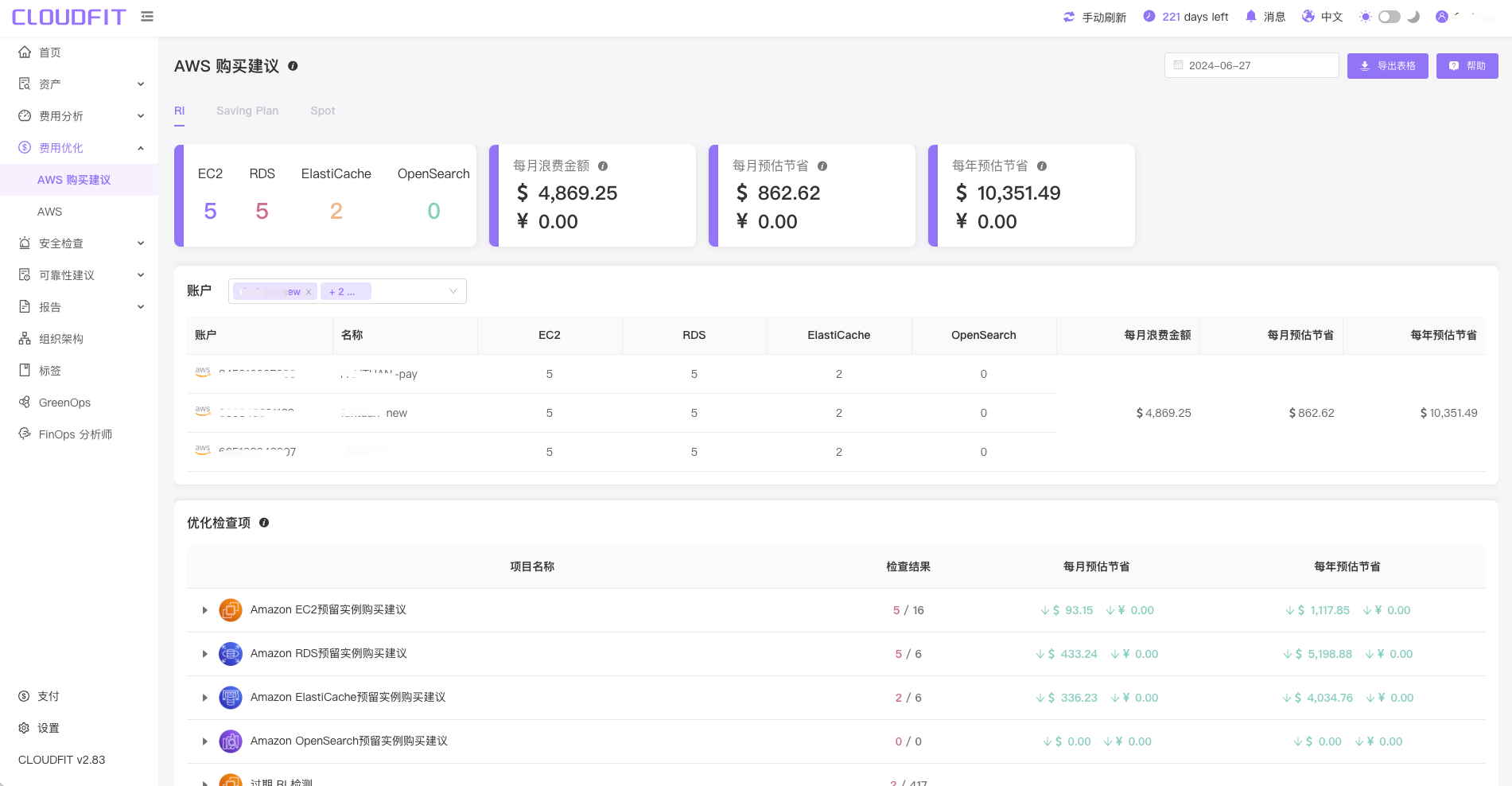Image resolution: width=1512 pixels, height=786 pixels.
Task: Expand Amazon RDS预留实例购买建议 row
Action: coord(205,654)
